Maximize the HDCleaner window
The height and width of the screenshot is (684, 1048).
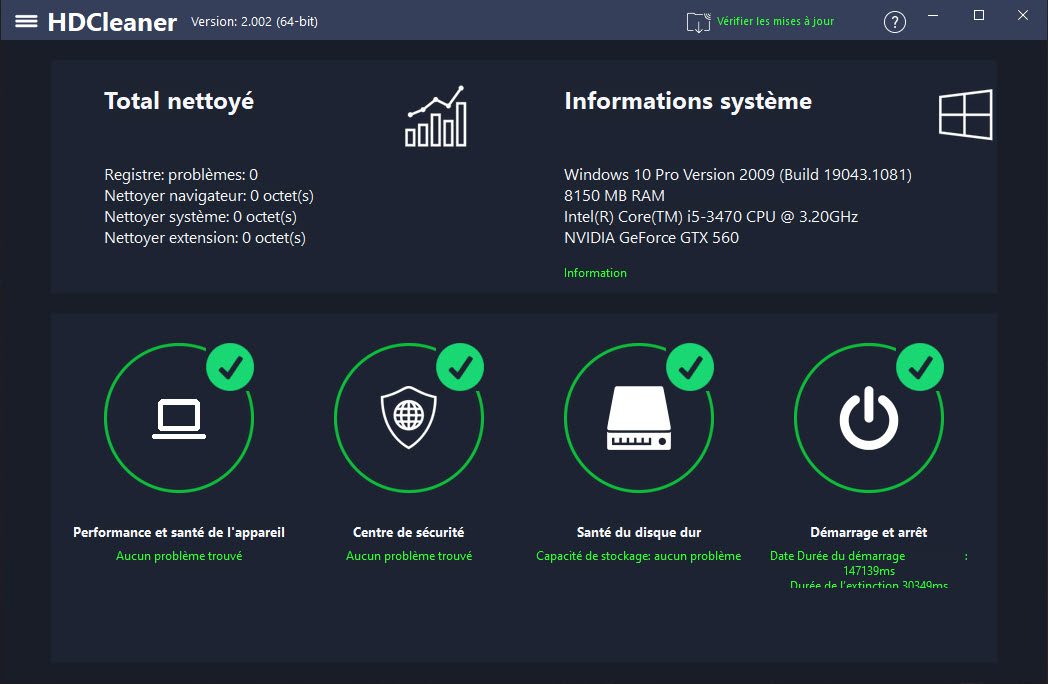(978, 15)
